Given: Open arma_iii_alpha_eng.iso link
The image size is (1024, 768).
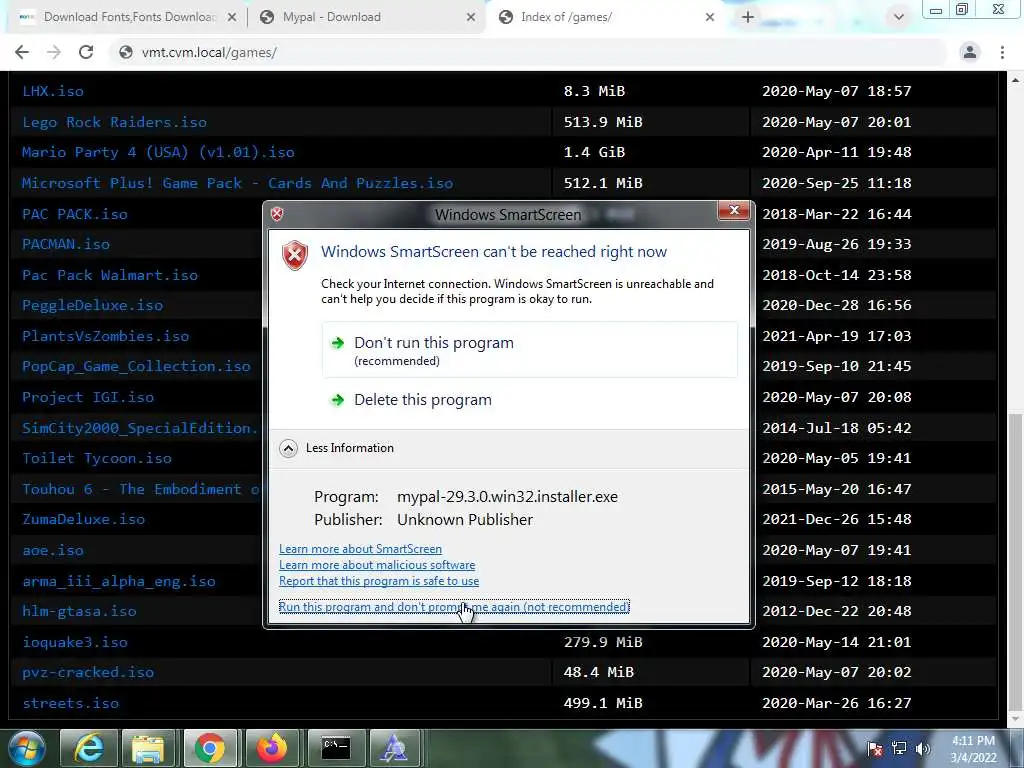Looking at the screenshot, I should [x=118, y=581].
